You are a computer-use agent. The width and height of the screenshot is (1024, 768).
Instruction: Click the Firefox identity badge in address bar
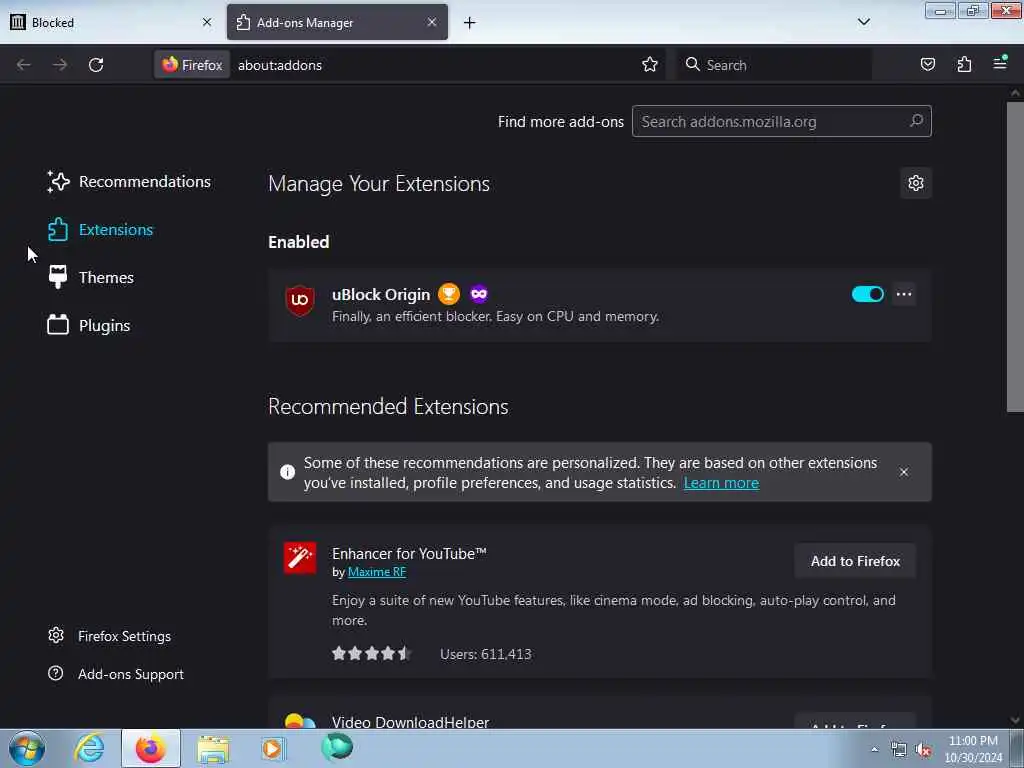pos(192,65)
